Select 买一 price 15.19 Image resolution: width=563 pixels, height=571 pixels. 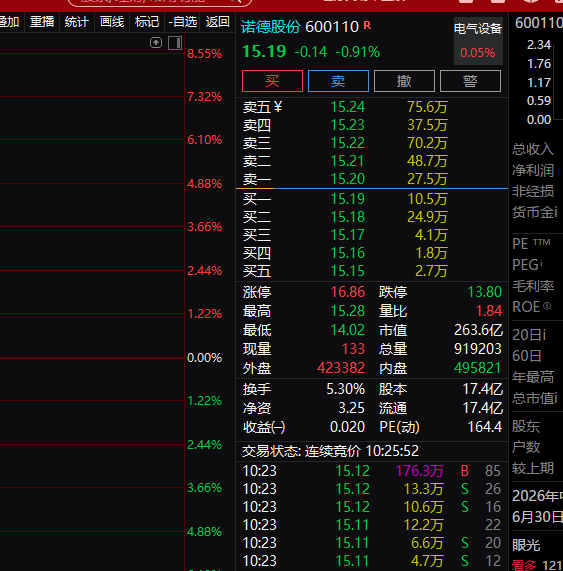pos(347,198)
